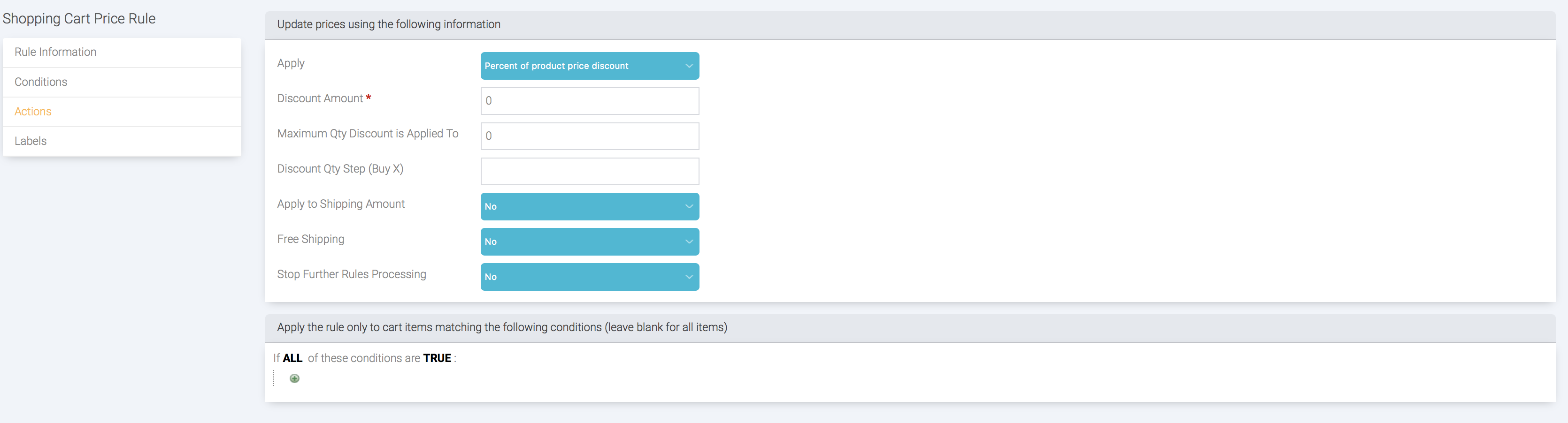
Task: Open the Apply discount type dropdown
Action: (x=589, y=66)
